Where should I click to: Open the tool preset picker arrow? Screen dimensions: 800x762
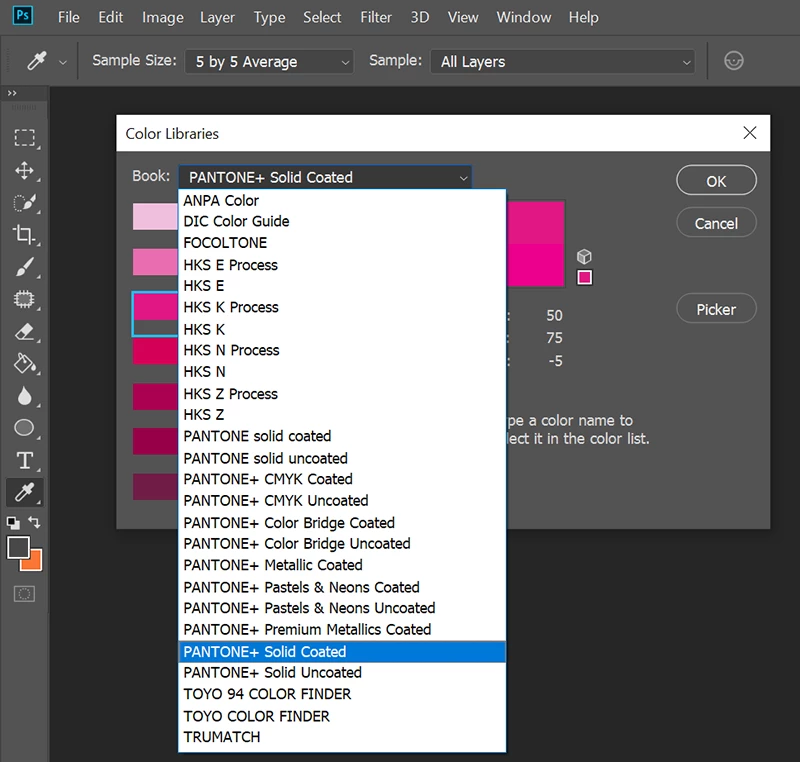pyautogui.click(x=63, y=62)
